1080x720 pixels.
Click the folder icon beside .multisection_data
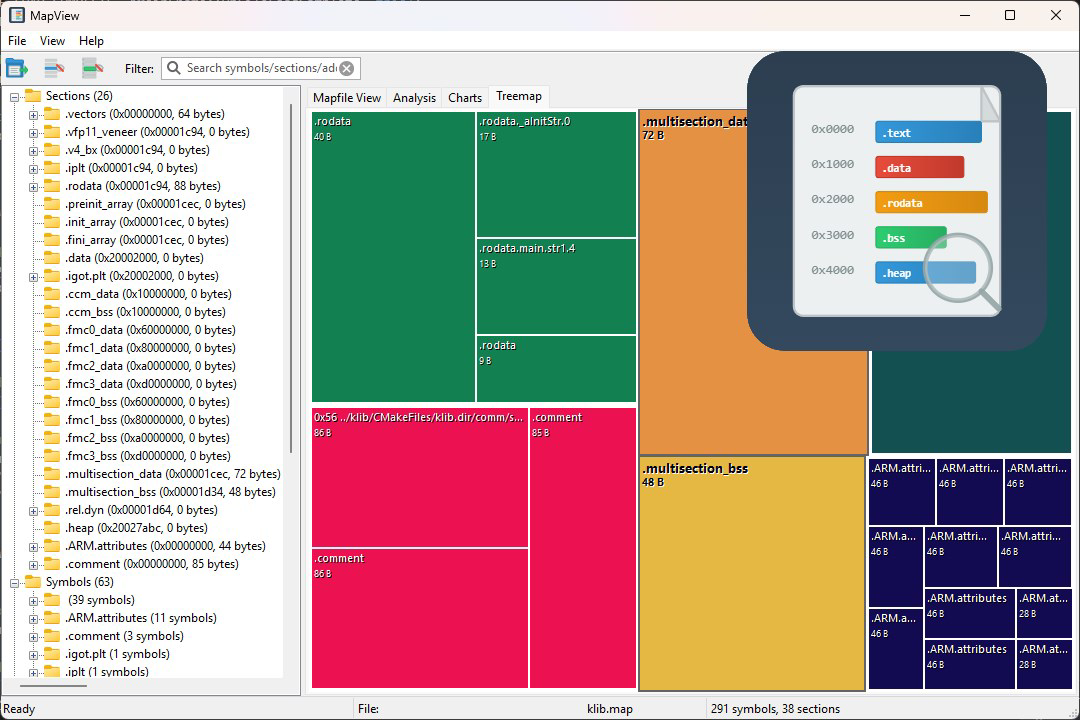[52, 473]
